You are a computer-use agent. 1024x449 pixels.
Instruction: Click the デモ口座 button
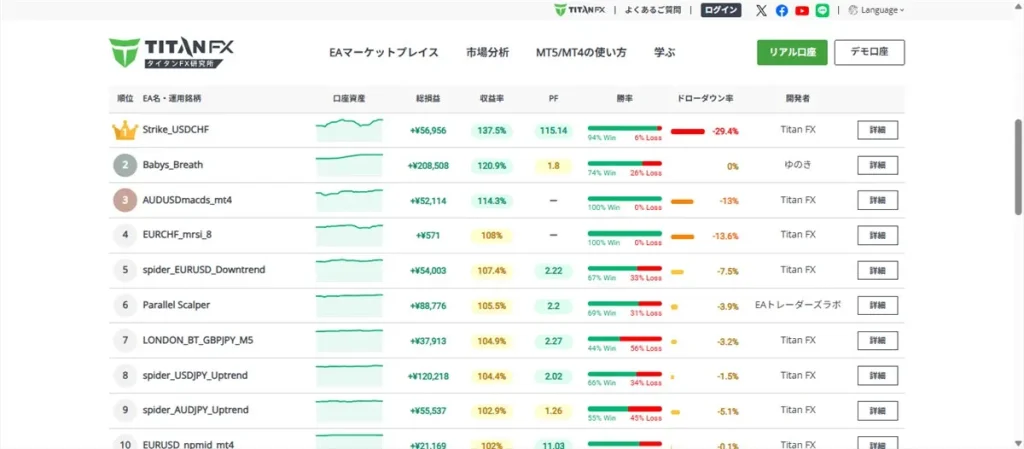pyautogui.click(x=869, y=52)
